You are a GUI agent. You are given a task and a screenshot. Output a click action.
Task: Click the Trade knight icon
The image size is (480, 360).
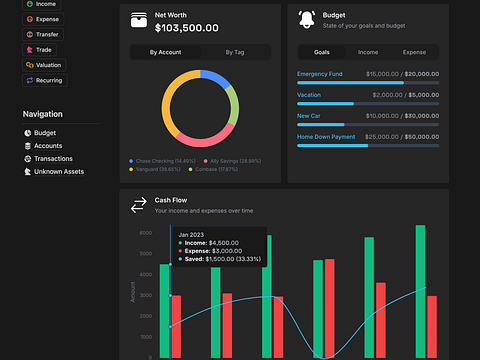pos(30,50)
